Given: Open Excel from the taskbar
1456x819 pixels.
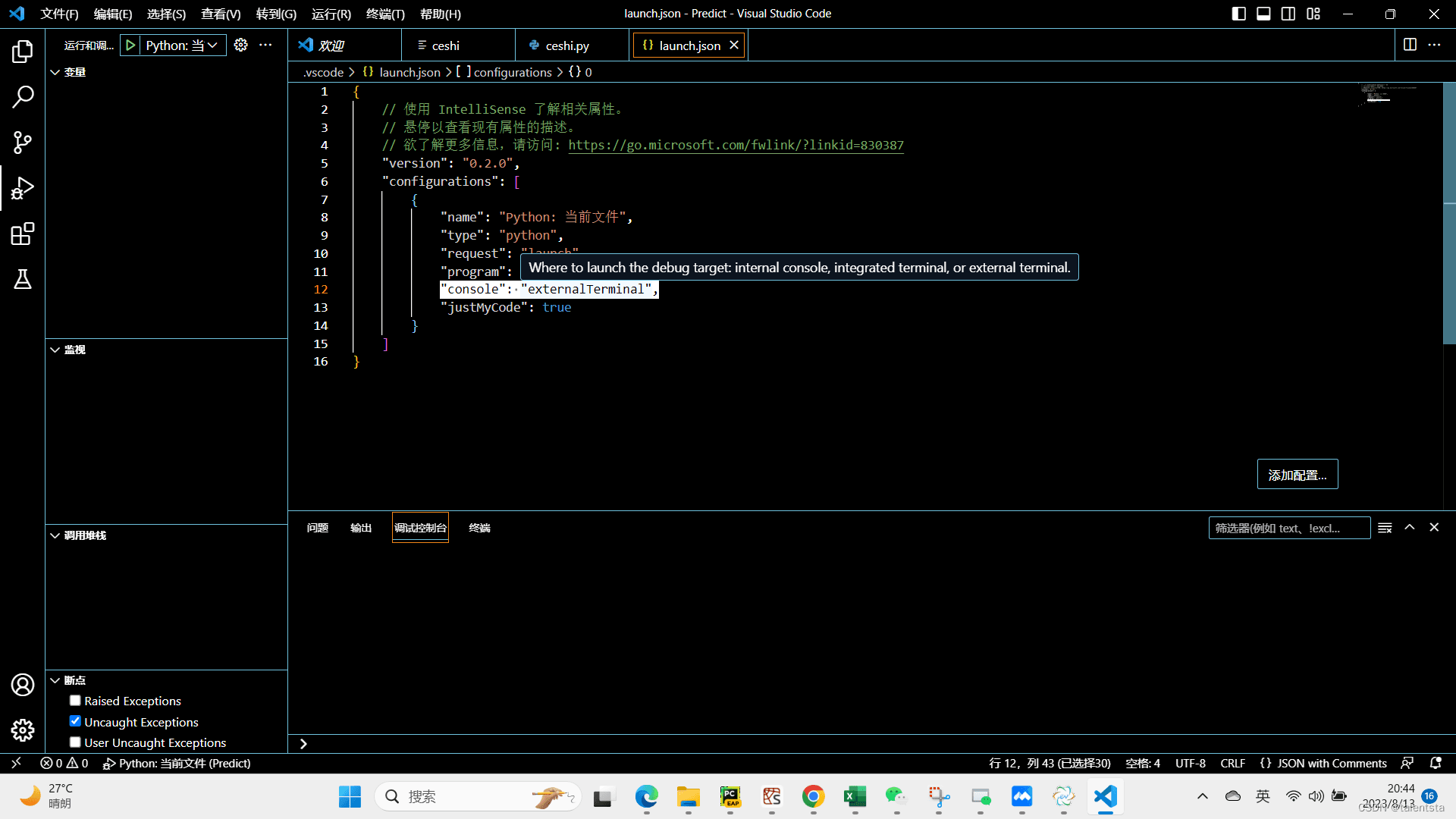Looking at the screenshot, I should 855,796.
